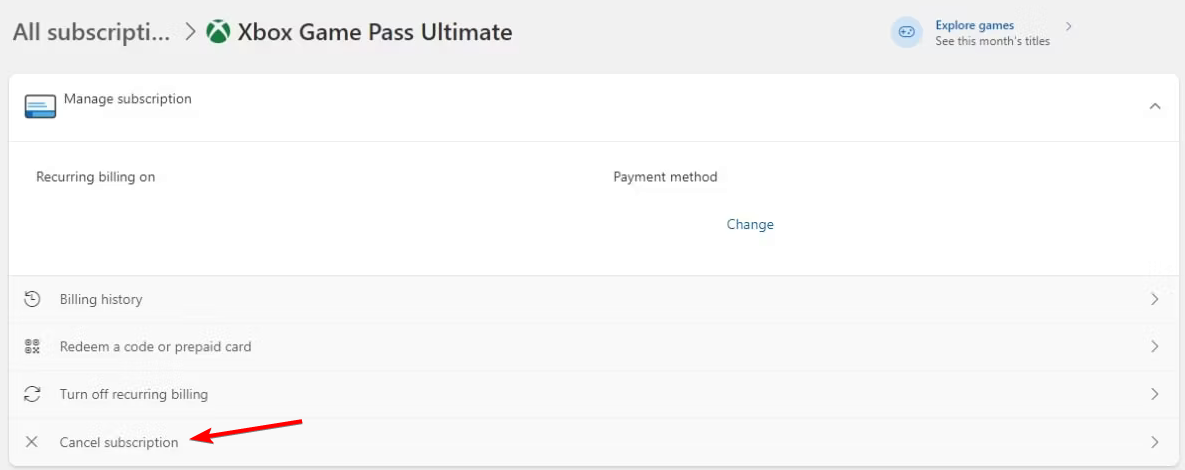Collapse the Manage subscription section
The image size is (1185, 470).
coord(1155,106)
